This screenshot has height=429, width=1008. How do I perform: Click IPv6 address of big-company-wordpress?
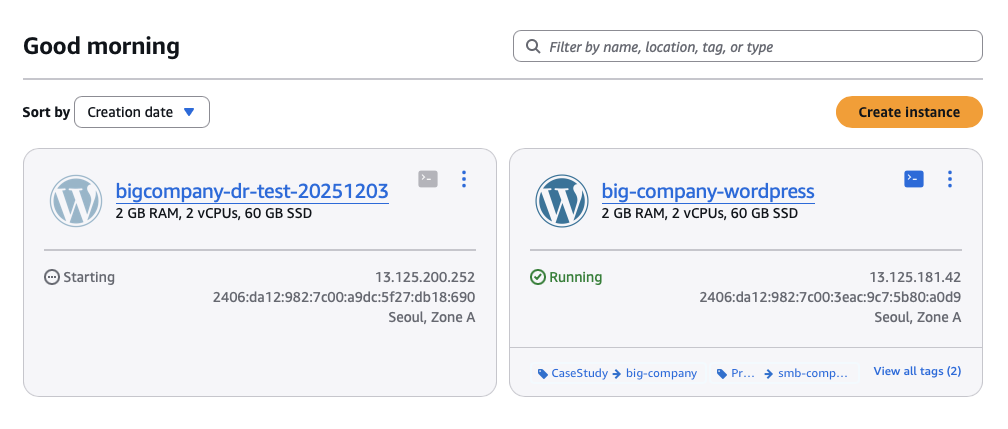tap(830, 297)
